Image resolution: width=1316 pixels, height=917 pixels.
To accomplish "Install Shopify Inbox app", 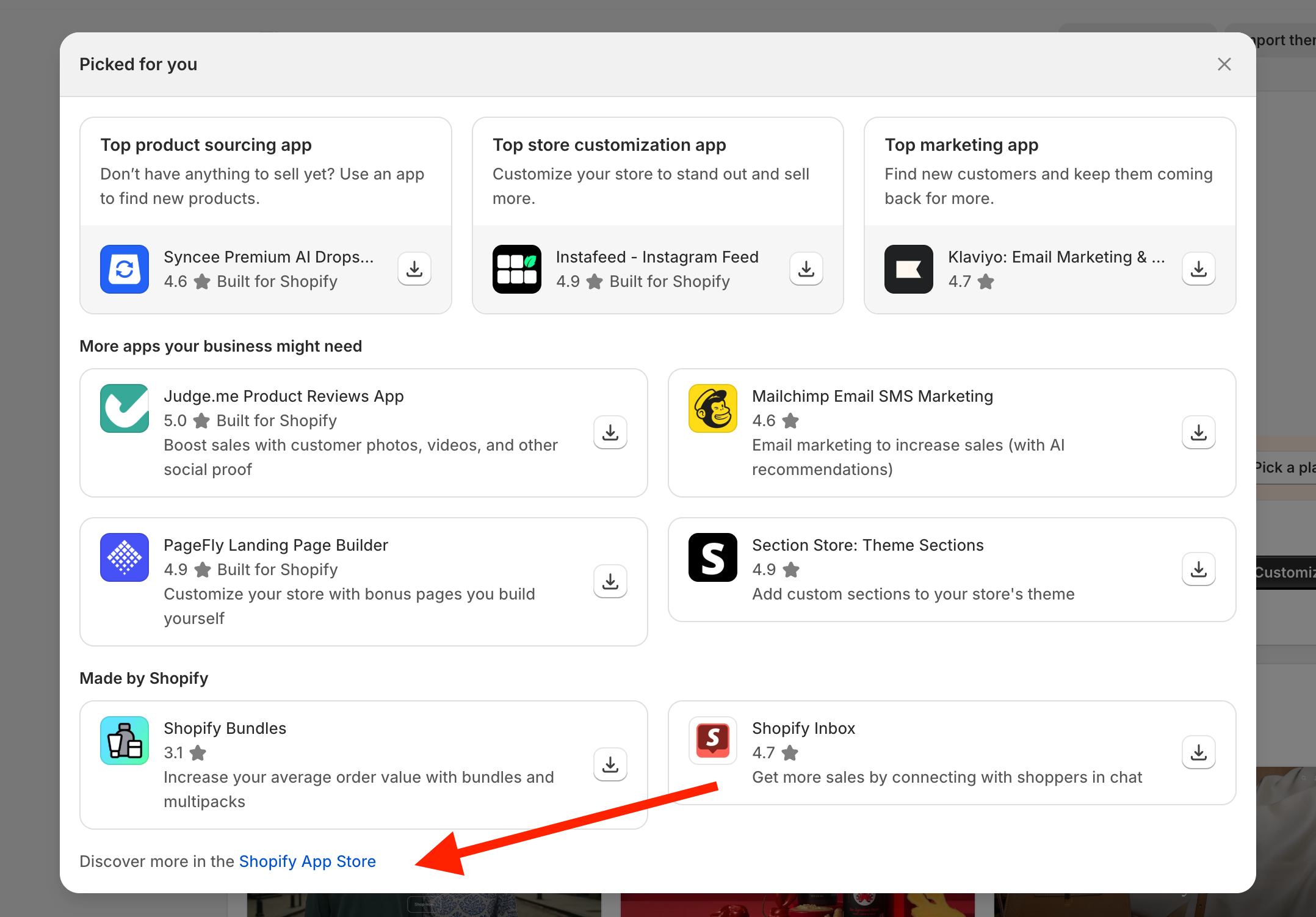I will [x=1198, y=752].
